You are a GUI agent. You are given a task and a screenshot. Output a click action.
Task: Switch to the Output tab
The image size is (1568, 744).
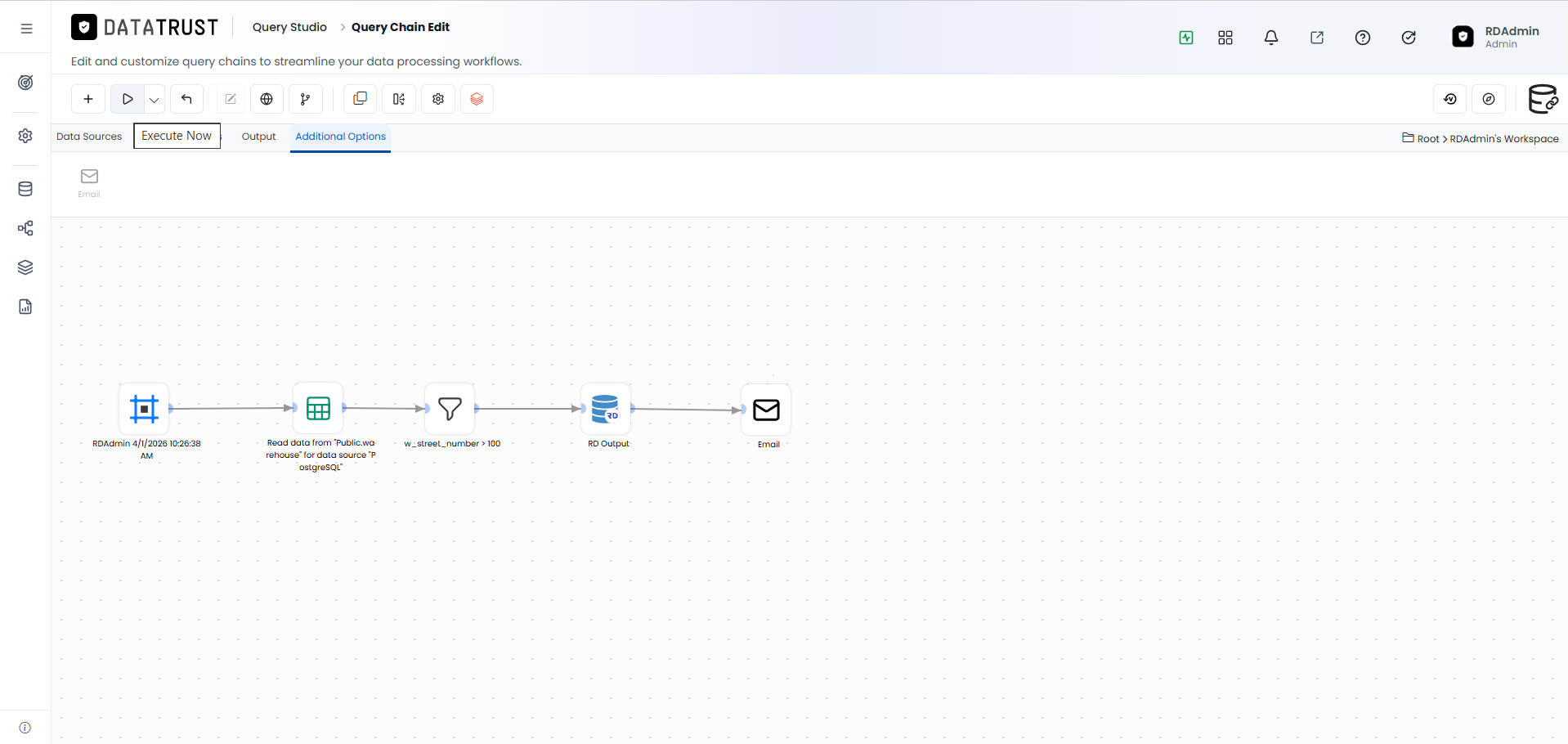click(x=258, y=137)
